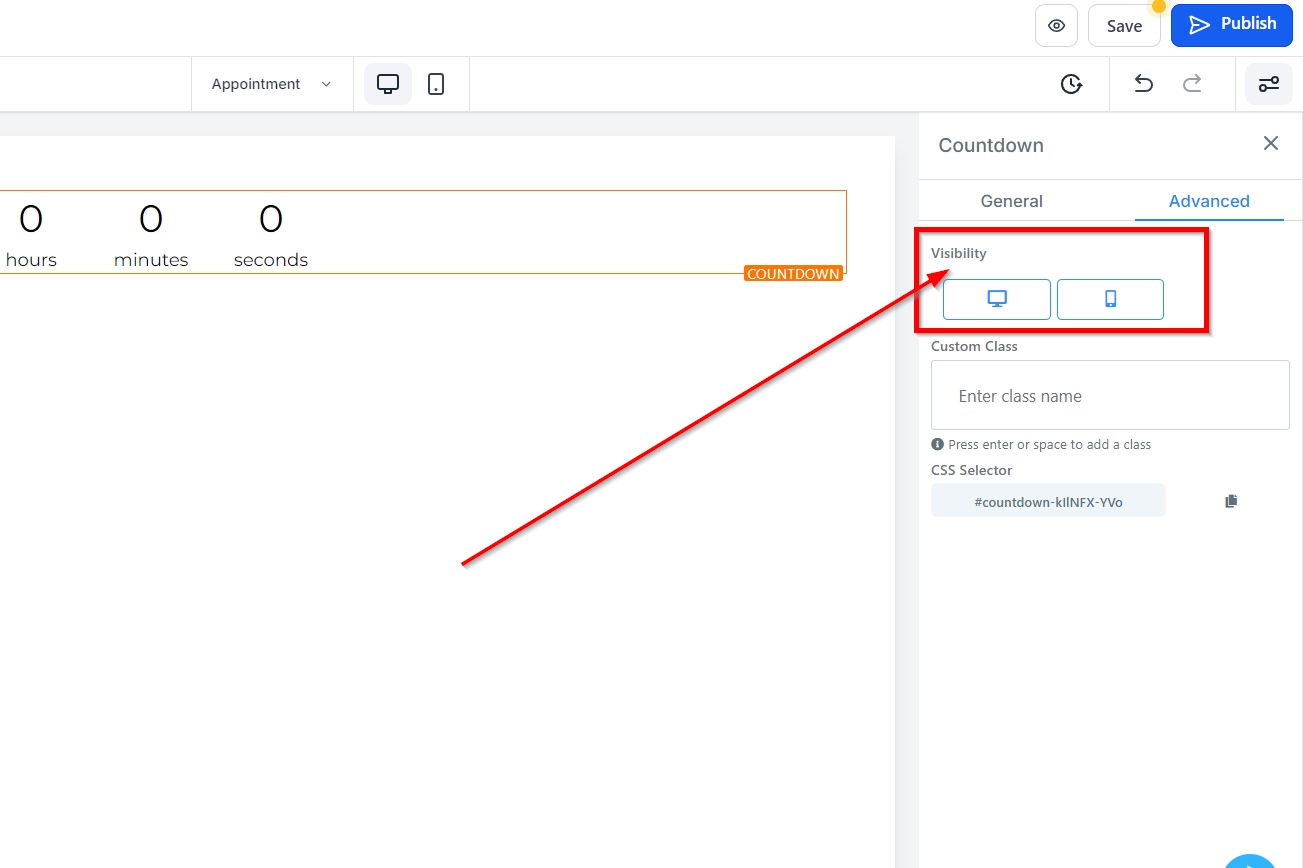Switch to desktop view in toolbar
1303x868 pixels.
click(x=387, y=84)
